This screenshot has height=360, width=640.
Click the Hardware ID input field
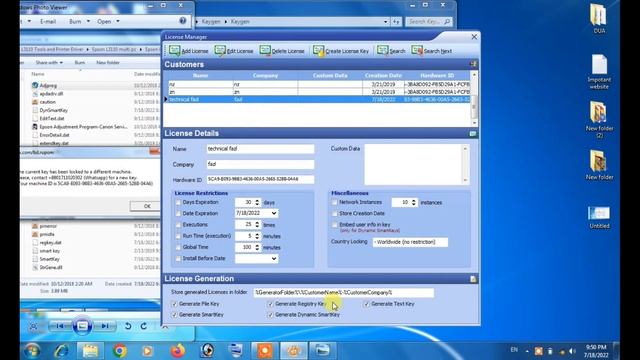(x=260, y=179)
